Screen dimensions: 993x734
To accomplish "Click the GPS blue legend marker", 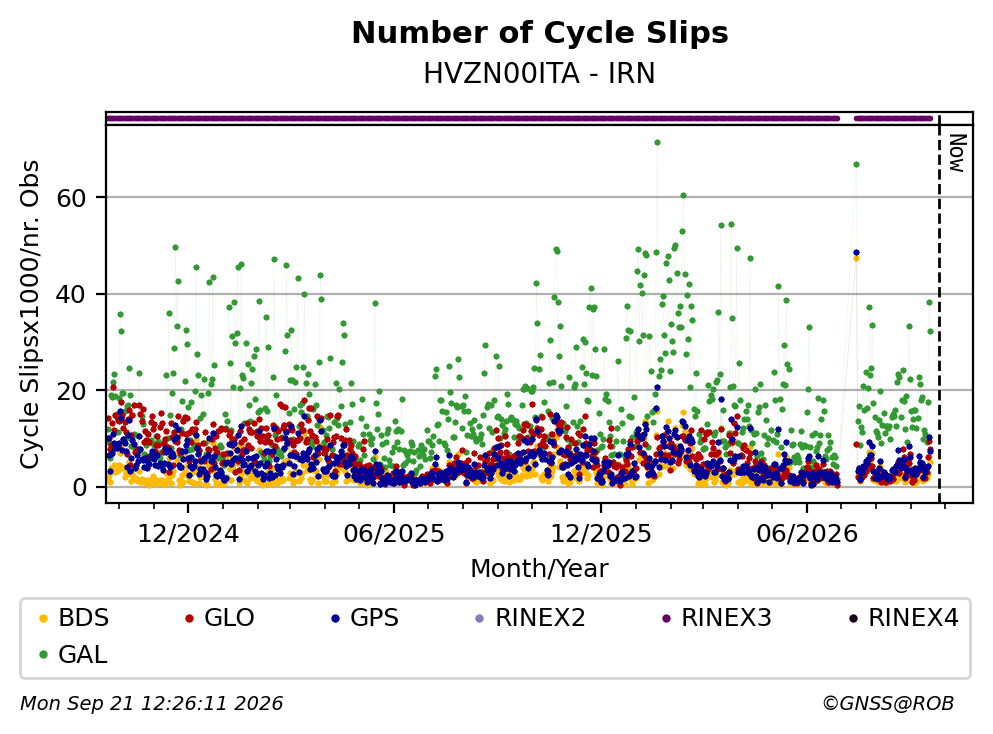I will [335, 618].
